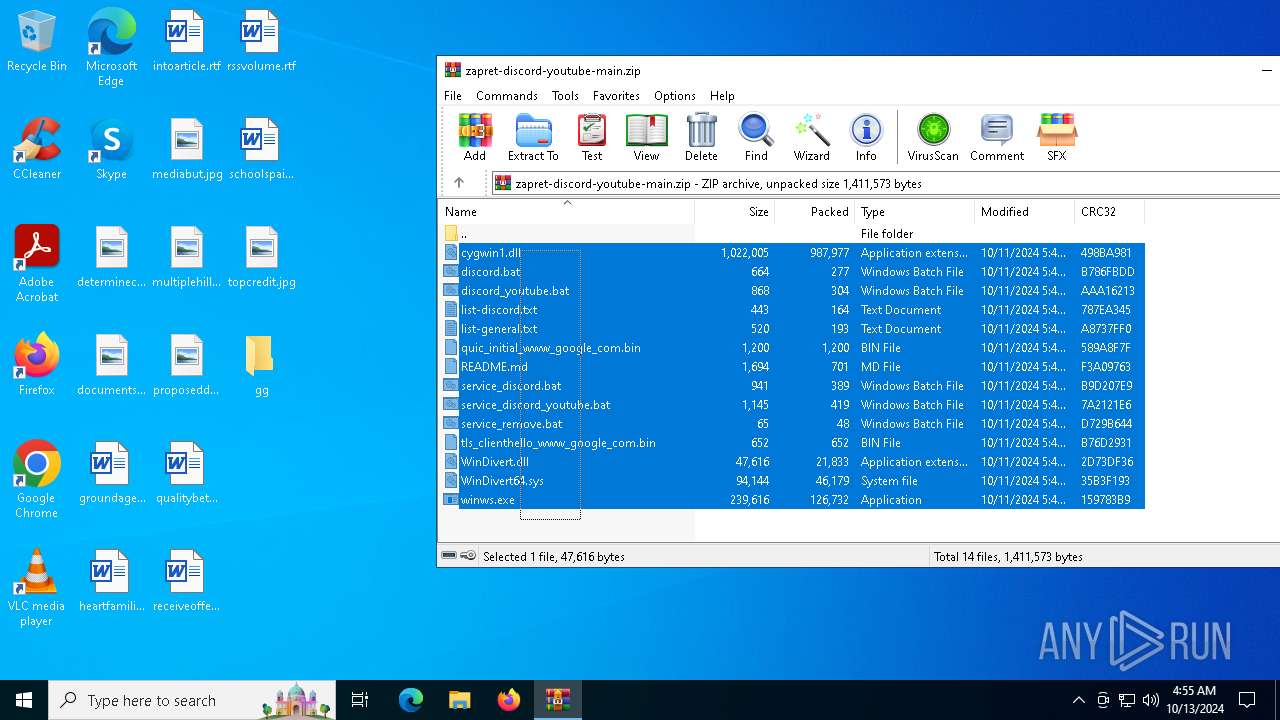Viewport: 1280px width, 720px height.
Task: Select the gg folder on desktop
Action: 261,365
